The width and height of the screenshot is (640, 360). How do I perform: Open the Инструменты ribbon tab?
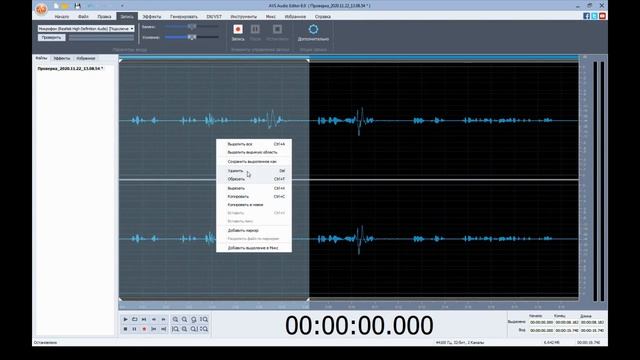244,17
